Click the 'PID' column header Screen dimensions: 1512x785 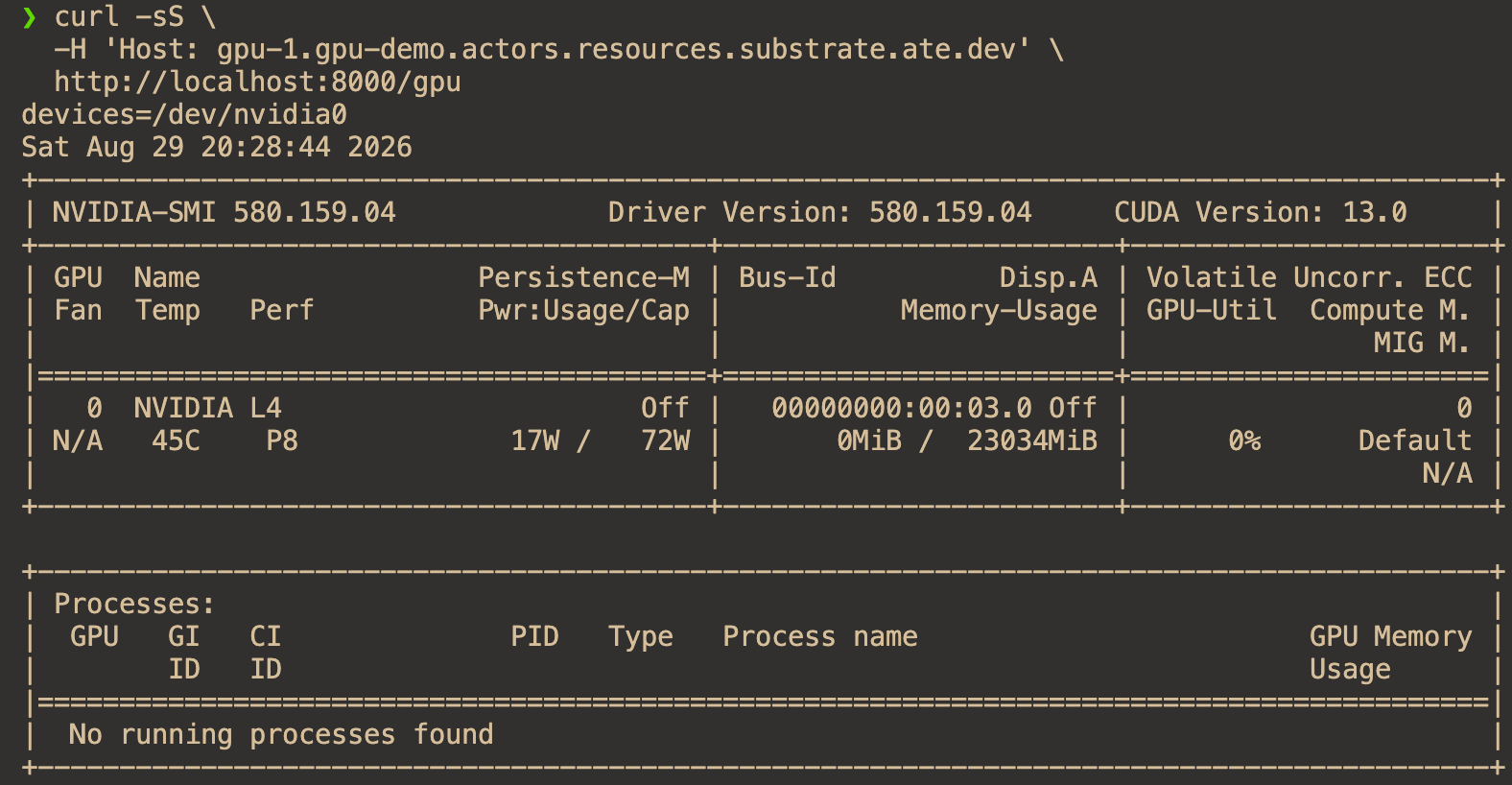tap(534, 637)
